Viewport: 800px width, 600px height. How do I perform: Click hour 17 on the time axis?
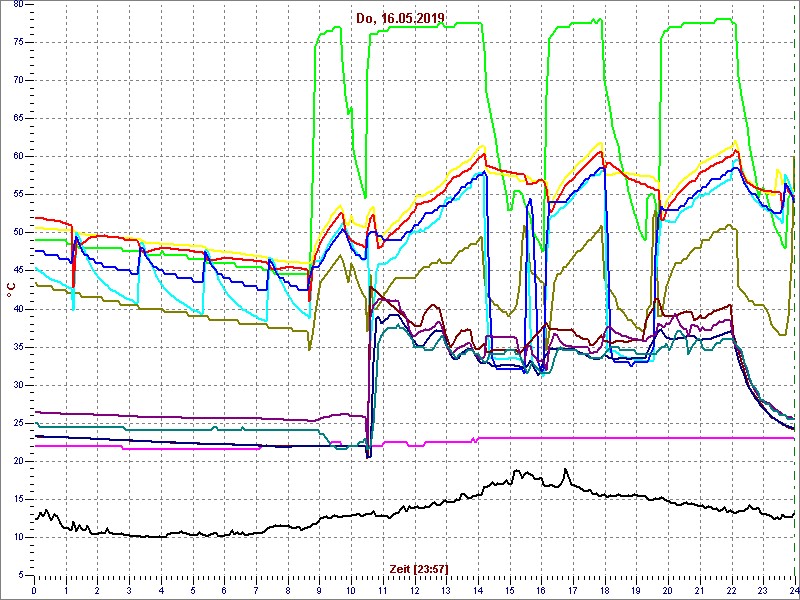(573, 592)
